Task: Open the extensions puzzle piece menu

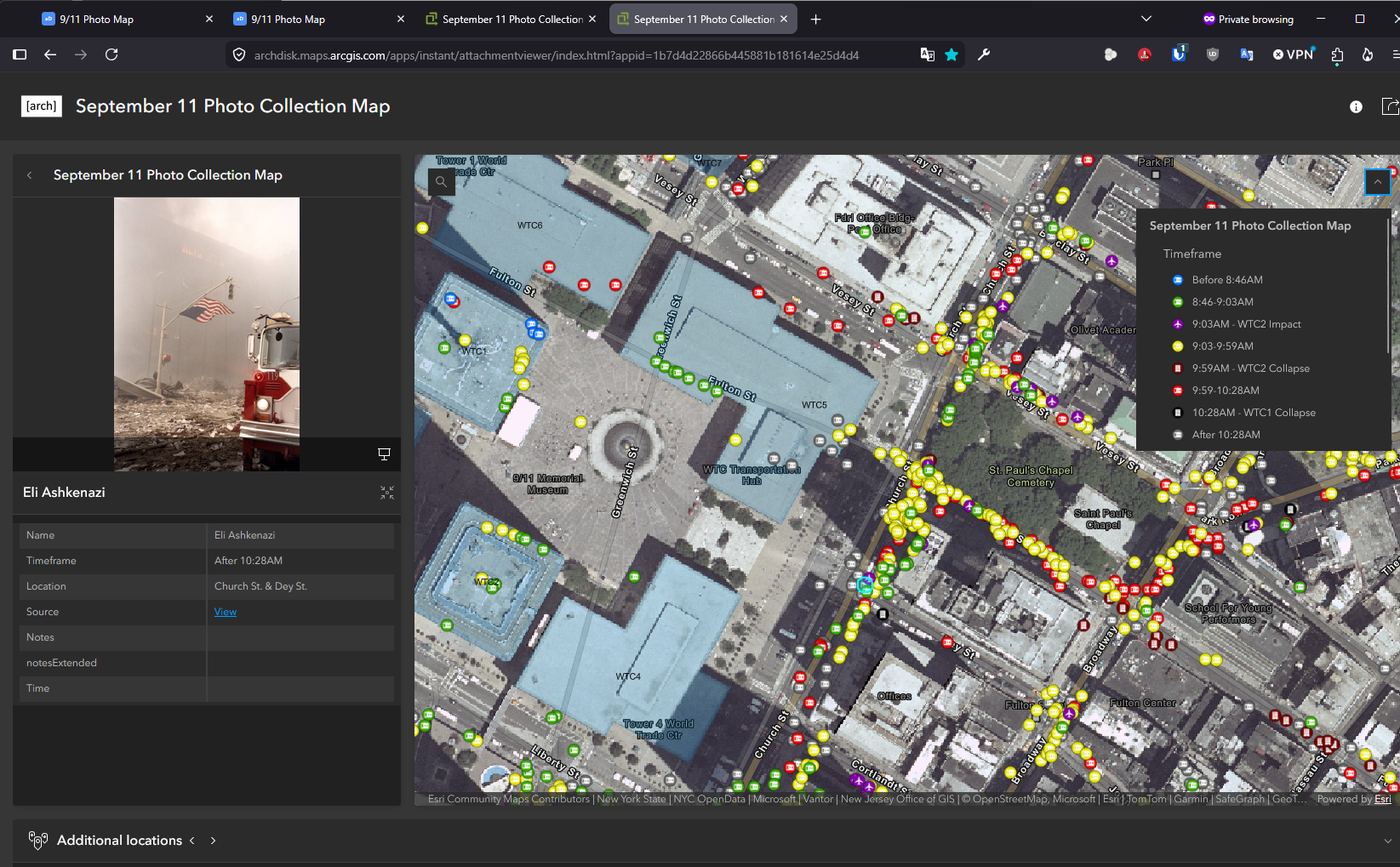Action: (1337, 54)
